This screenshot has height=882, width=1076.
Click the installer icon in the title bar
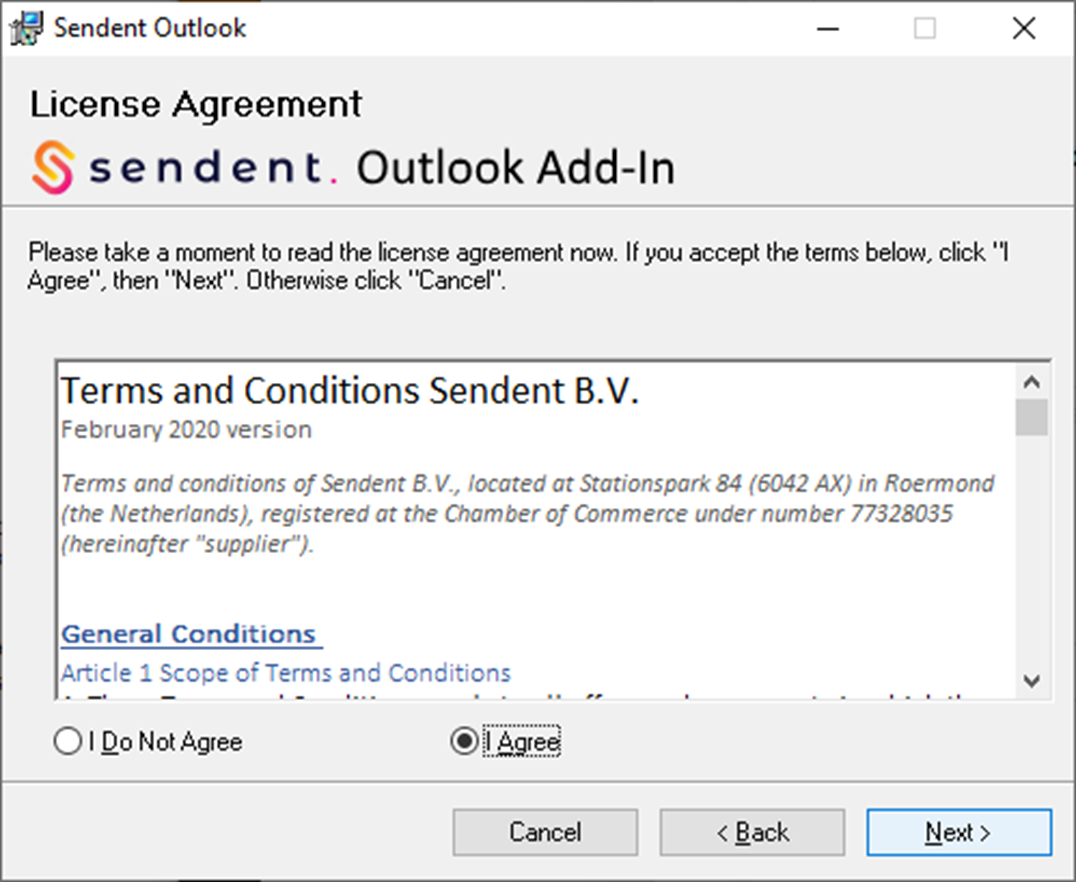coord(26,28)
